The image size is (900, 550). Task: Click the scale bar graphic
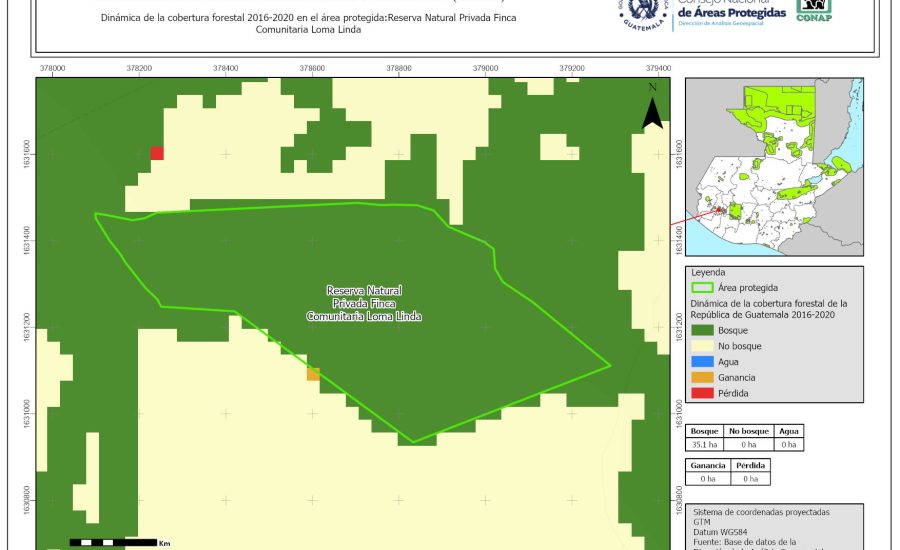click(112, 542)
